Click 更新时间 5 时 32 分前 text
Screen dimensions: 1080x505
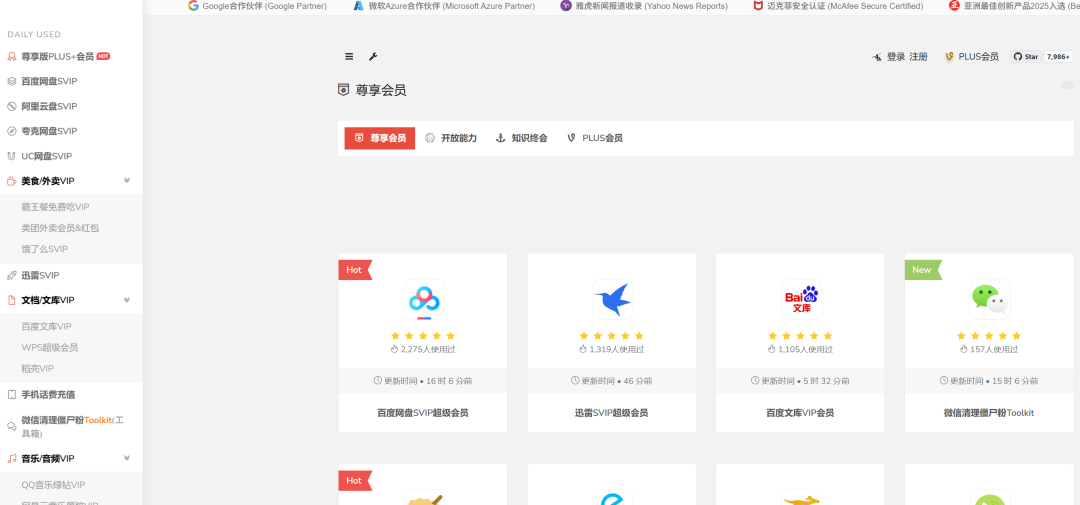[800, 381]
